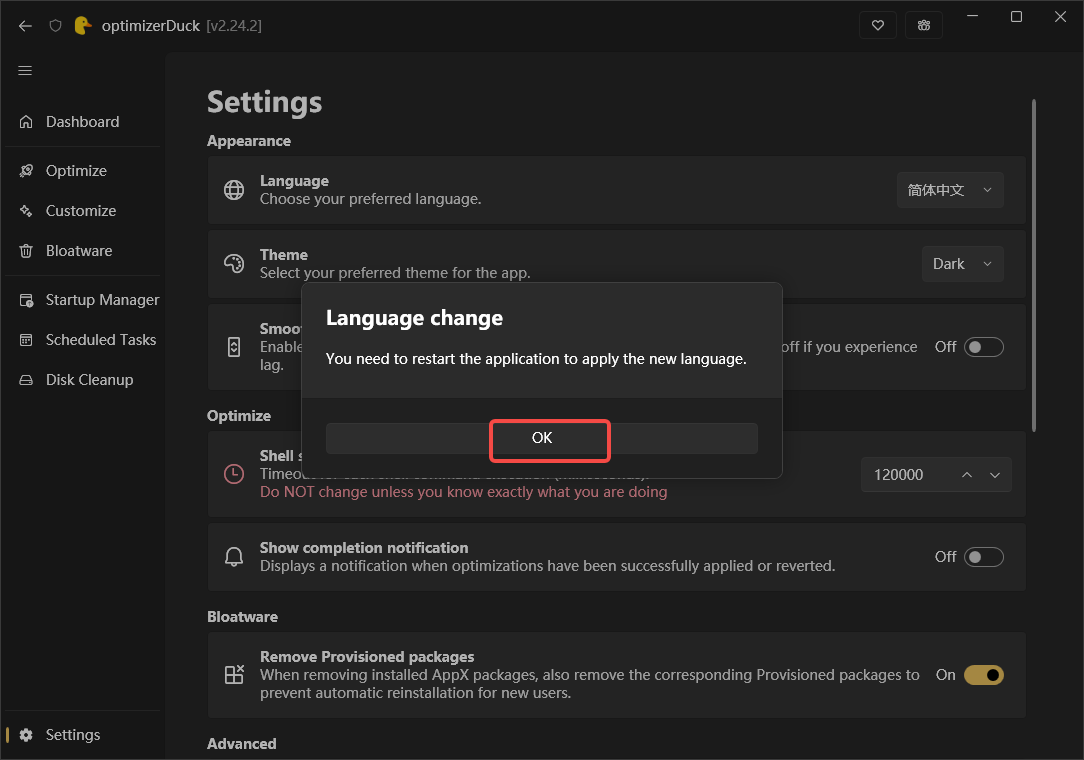Click the optimizerDuck duck logo
Viewport: 1084px width, 760px height.
click(x=83, y=26)
